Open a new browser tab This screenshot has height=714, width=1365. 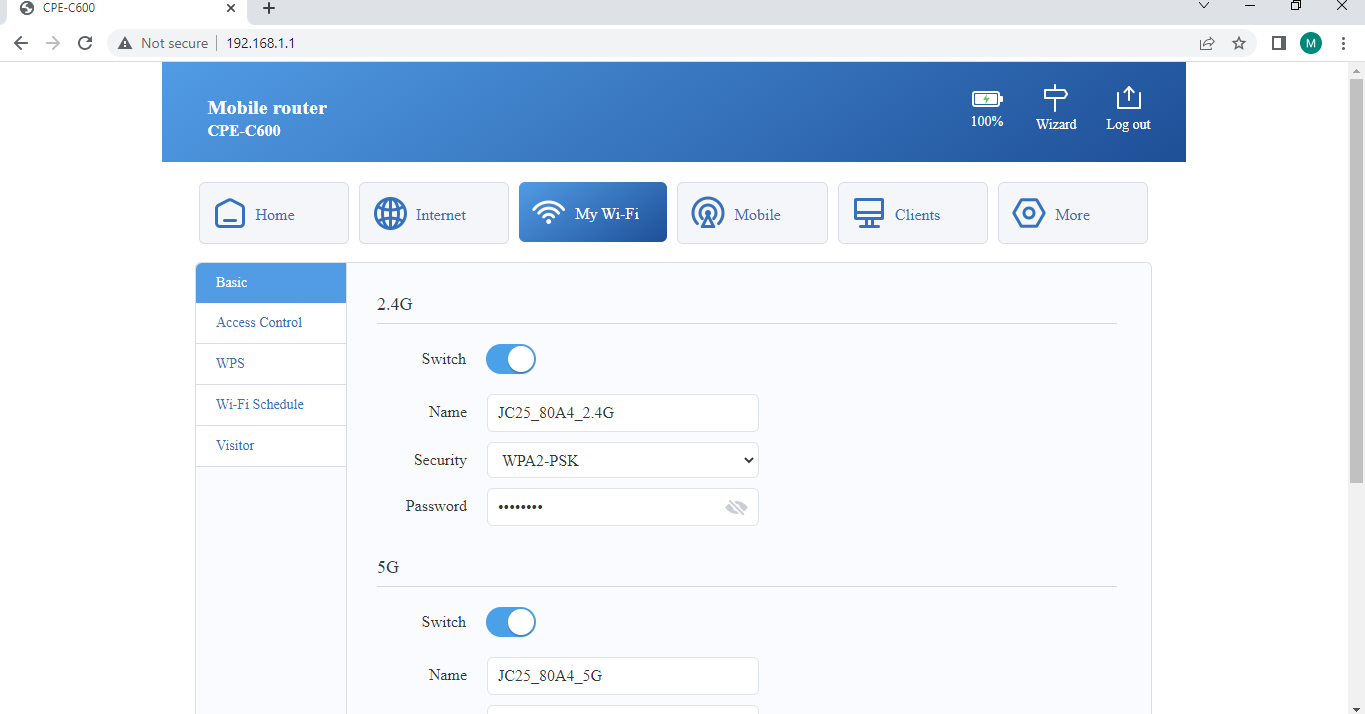[268, 8]
